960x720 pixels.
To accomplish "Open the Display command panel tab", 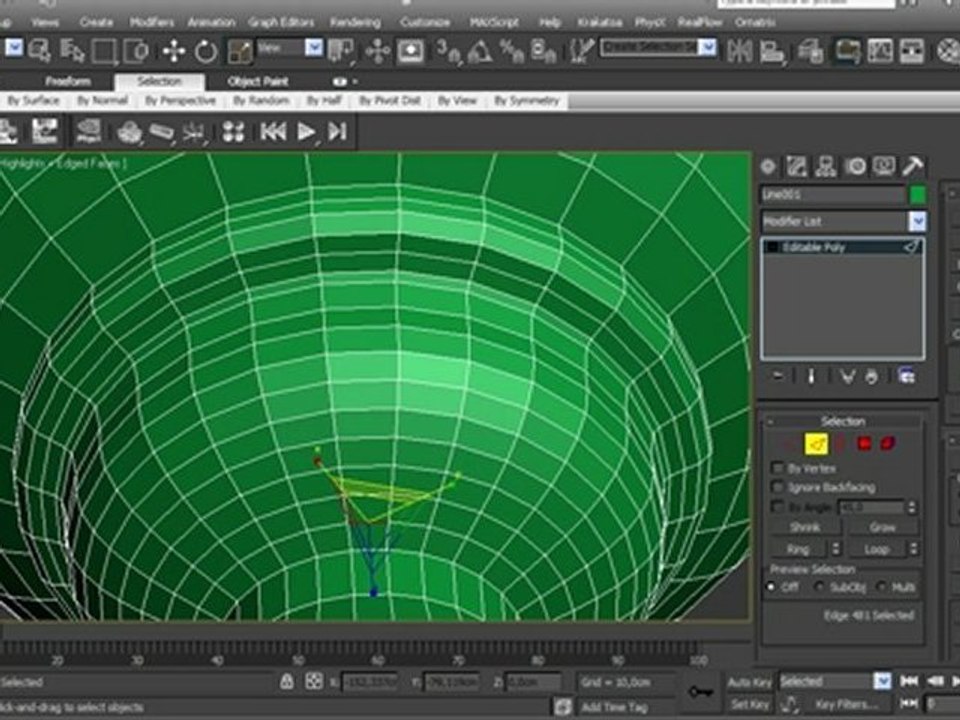I will 884,167.
